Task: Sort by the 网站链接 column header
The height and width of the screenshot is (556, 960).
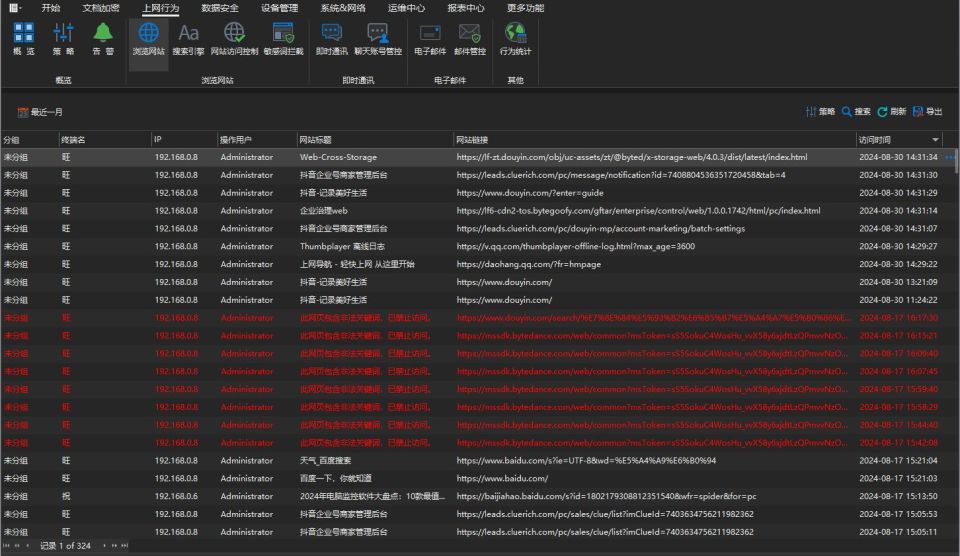Action: pyautogui.click(x=654, y=140)
